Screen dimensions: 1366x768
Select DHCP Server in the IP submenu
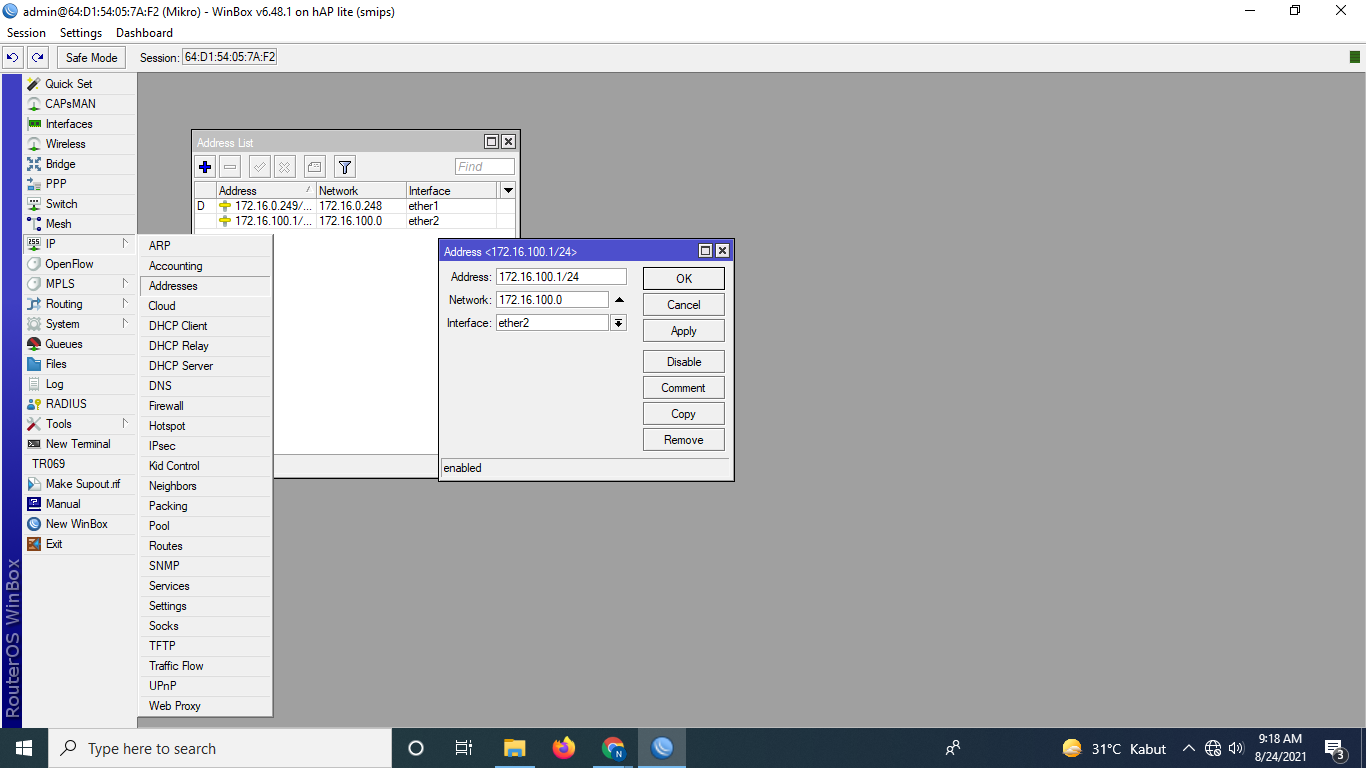205,366
